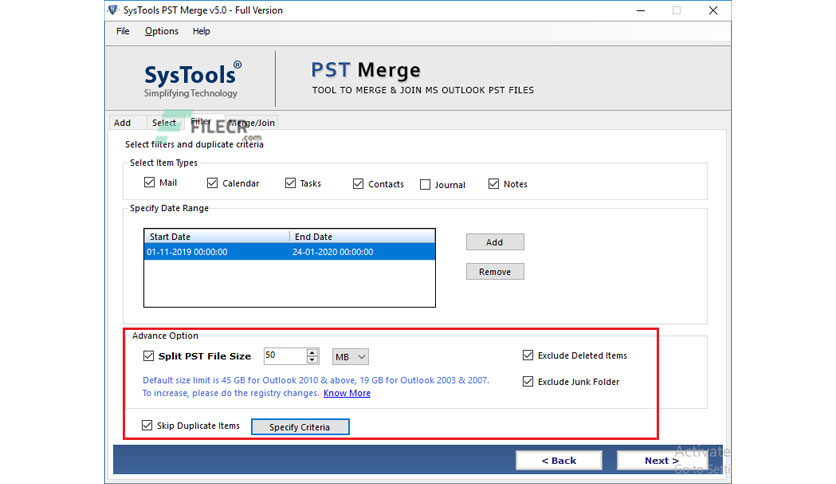
Task: Open the File menu
Action: (123, 31)
